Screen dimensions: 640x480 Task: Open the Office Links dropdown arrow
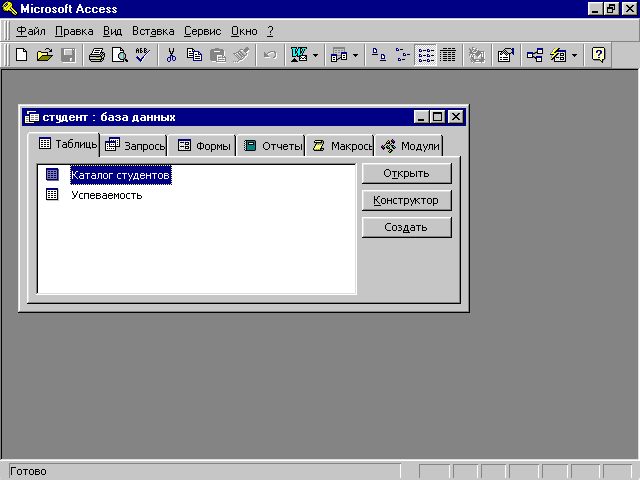coord(315,55)
